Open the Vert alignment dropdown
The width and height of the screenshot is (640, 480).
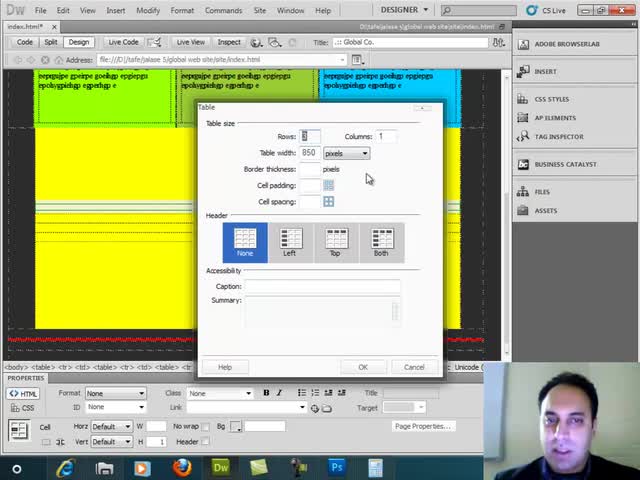point(111,442)
